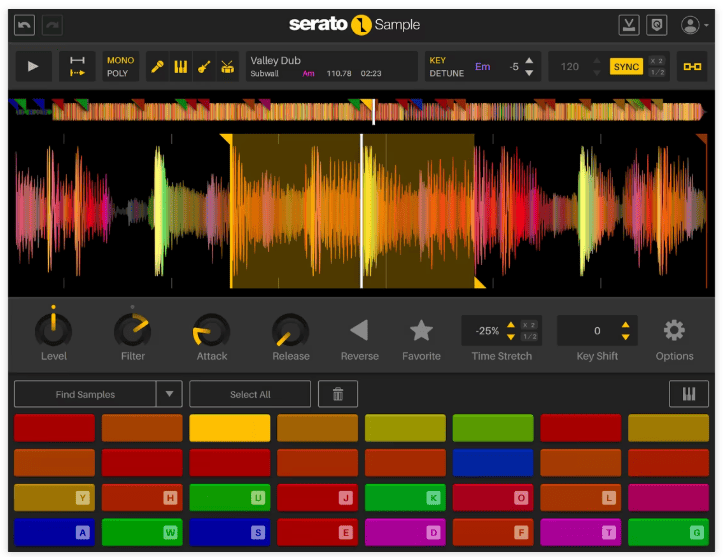The width and height of the screenshot is (723, 557).
Task: Open the Options gear
Action: click(674, 330)
